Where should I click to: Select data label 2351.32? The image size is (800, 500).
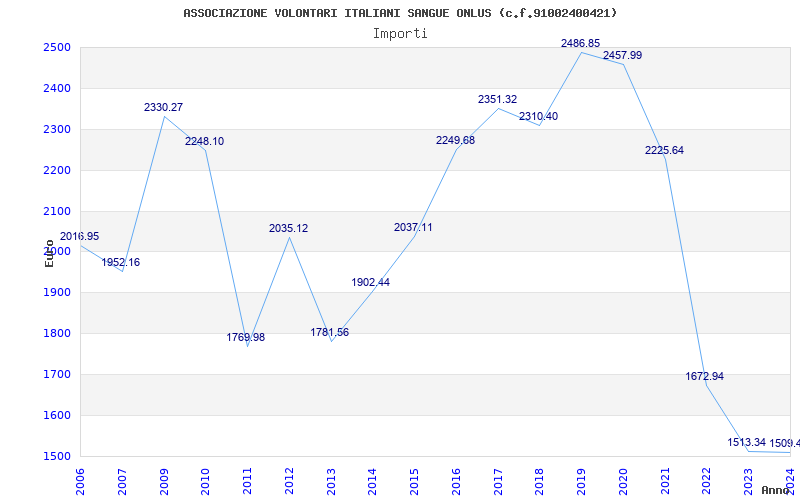point(497,99)
